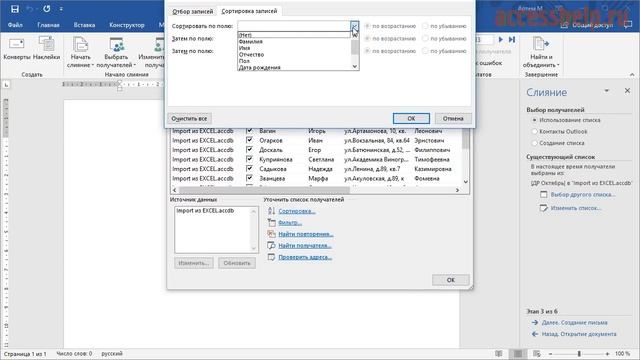640x360 pixels.
Task: Close the Слияние task pane
Action: [627, 91]
